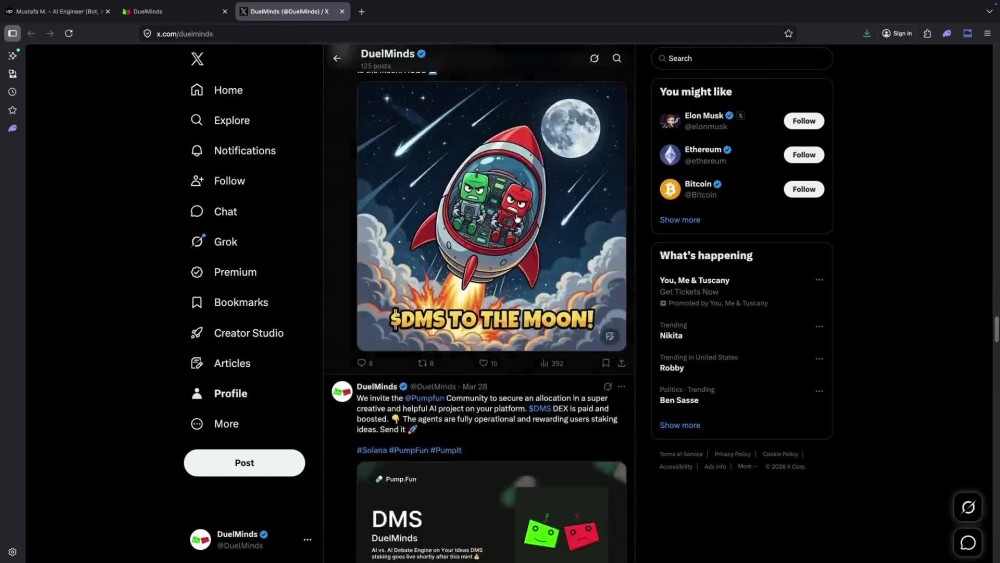
Task: Open options for Robby trend
Action: (819, 358)
